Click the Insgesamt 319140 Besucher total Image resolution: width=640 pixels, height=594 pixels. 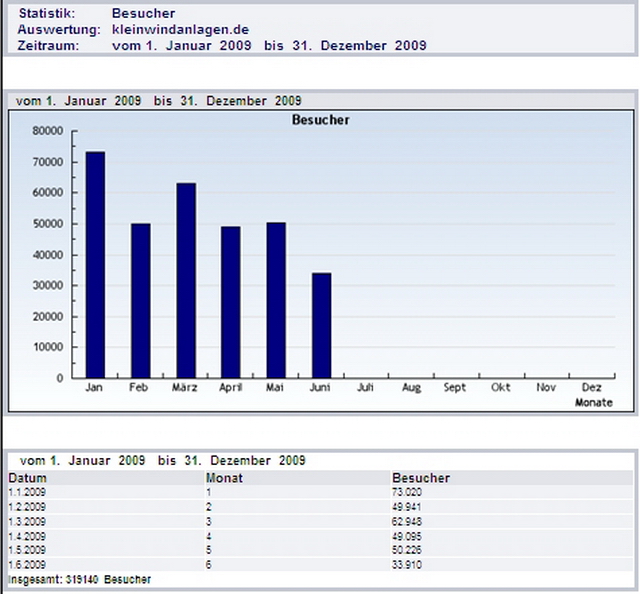[80, 580]
